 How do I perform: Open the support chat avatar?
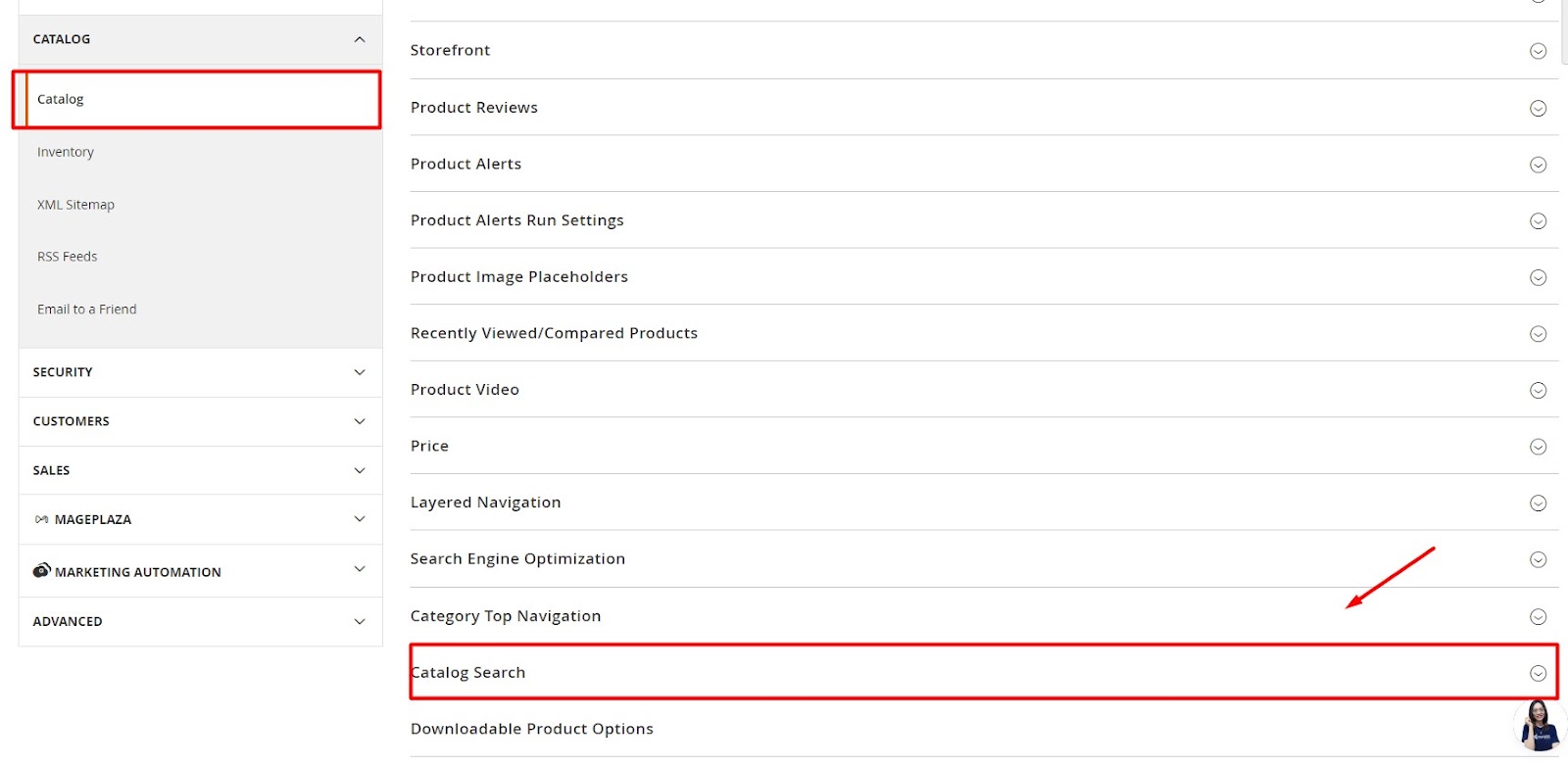[x=1539, y=726]
